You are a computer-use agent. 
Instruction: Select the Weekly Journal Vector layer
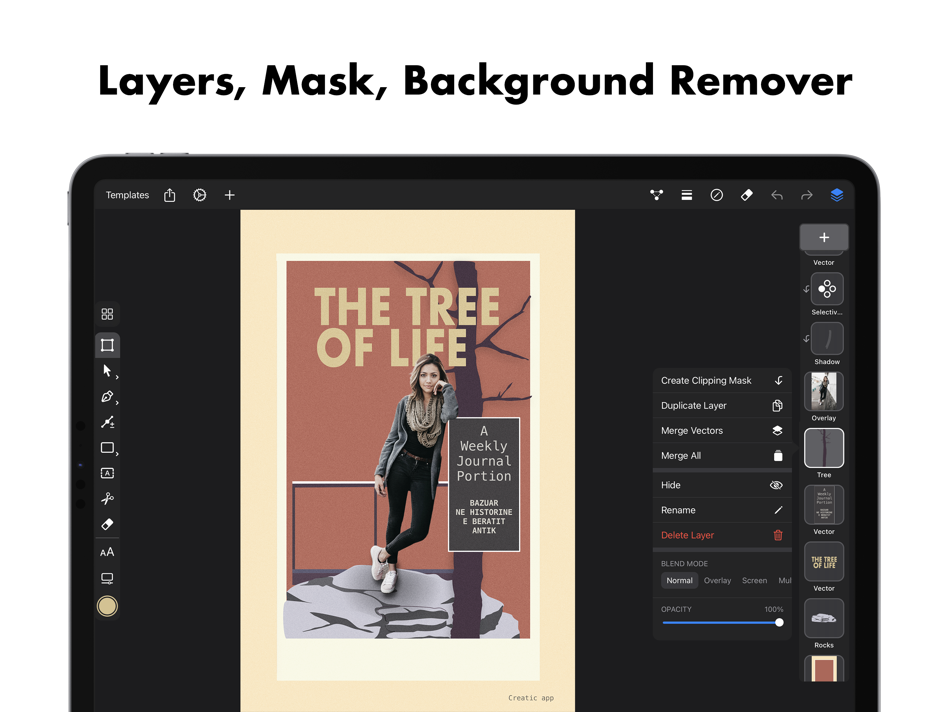pos(824,505)
